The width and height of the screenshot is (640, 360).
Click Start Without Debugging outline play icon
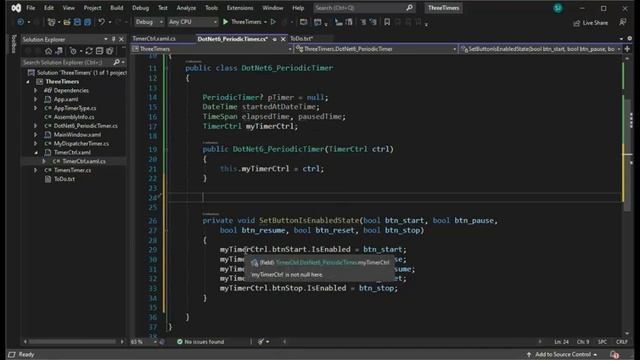(x=273, y=22)
